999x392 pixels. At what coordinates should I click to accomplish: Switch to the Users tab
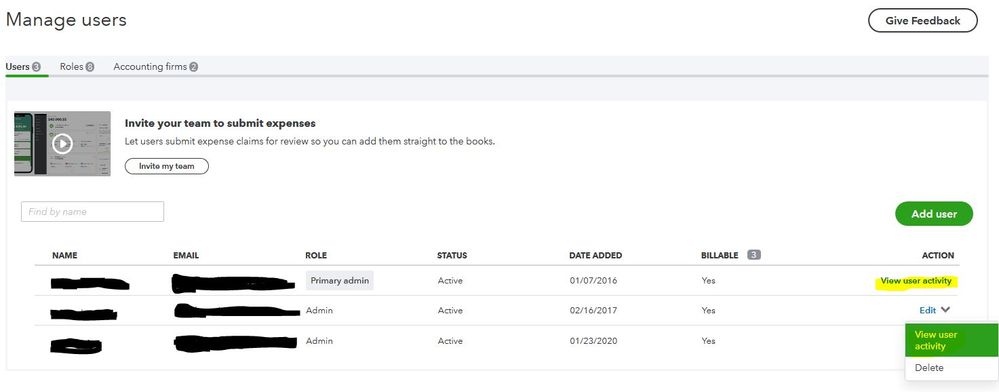(x=23, y=66)
